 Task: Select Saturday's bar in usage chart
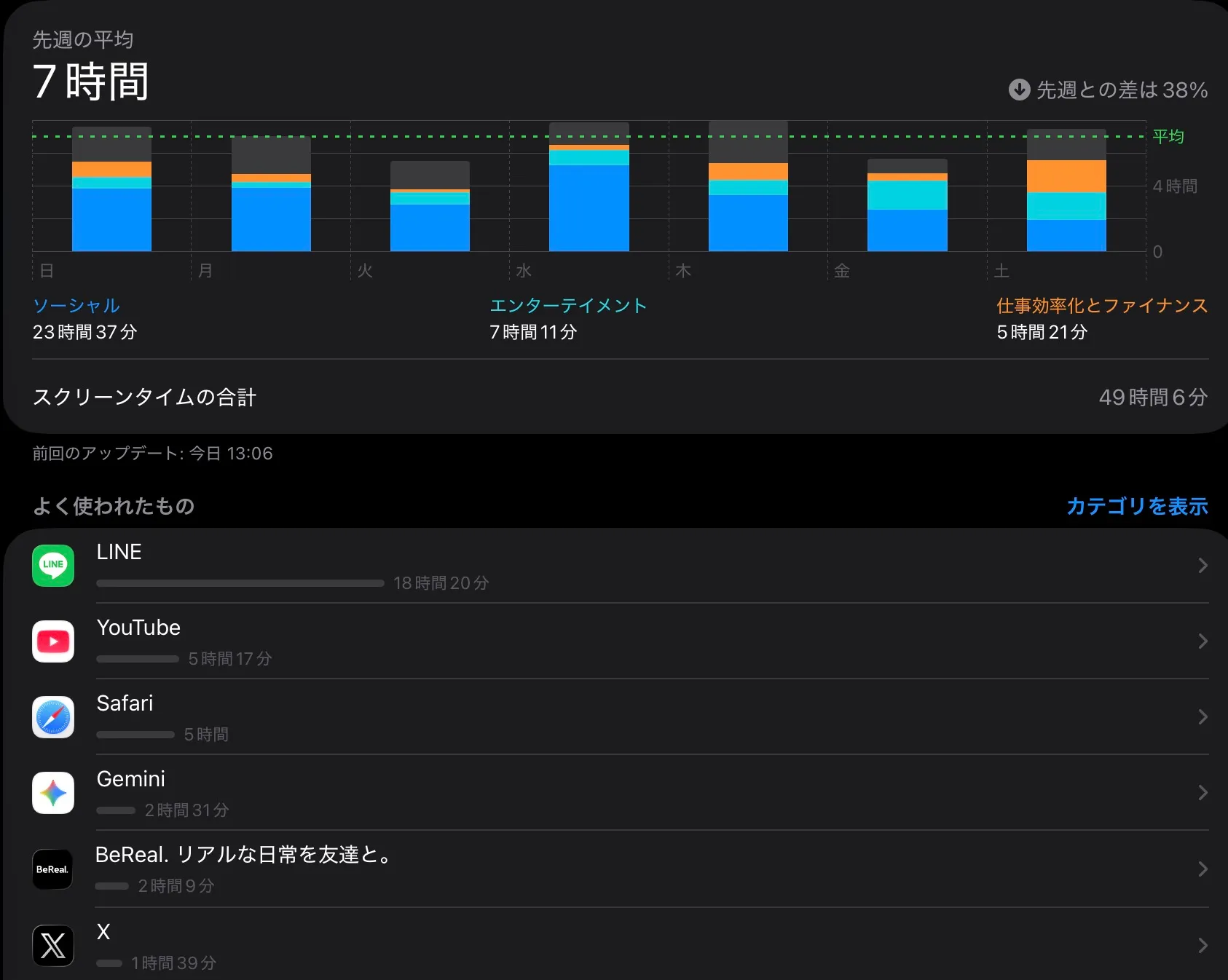coord(1066,197)
